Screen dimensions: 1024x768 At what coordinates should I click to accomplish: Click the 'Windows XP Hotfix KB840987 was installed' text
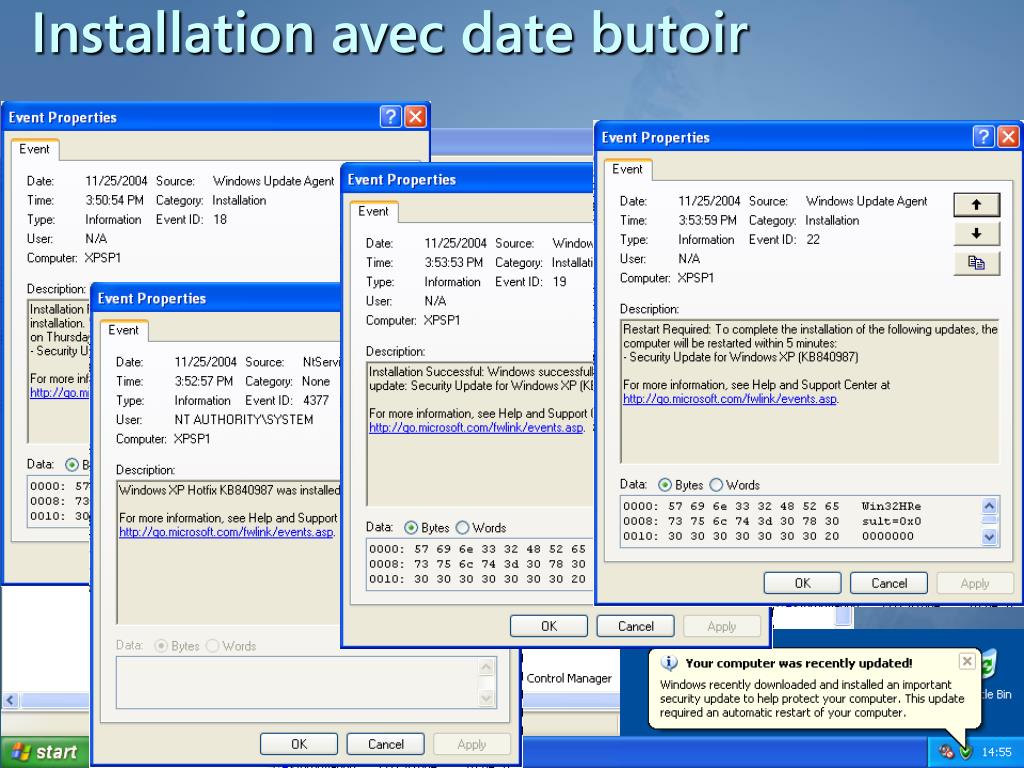tap(229, 490)
